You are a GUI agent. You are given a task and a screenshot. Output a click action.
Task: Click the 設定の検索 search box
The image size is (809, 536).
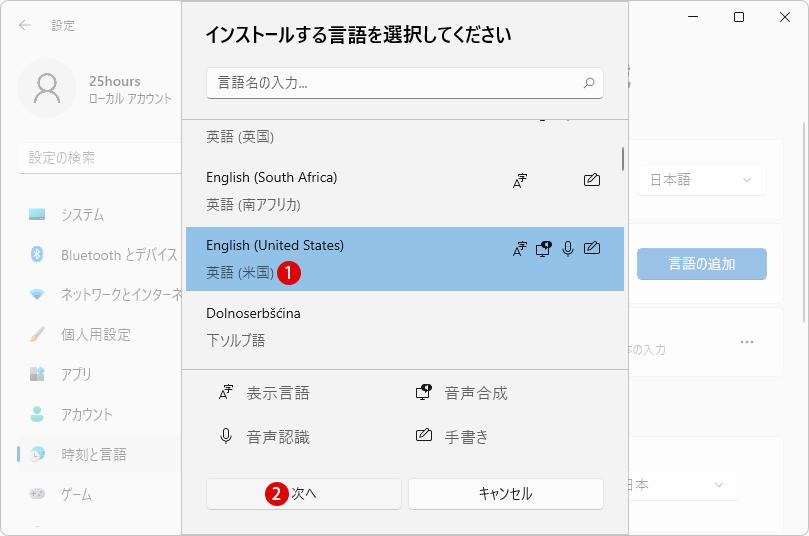pos(100,158)
